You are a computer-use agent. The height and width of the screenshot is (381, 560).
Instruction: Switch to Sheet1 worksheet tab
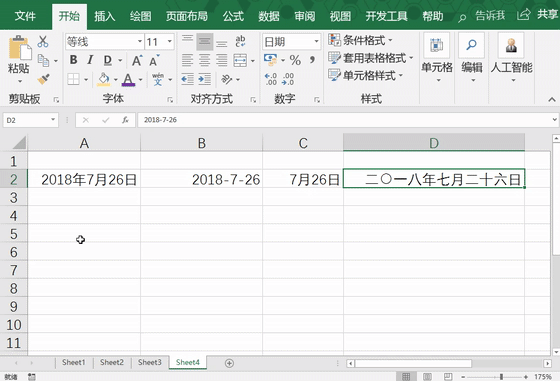point(74,363)
